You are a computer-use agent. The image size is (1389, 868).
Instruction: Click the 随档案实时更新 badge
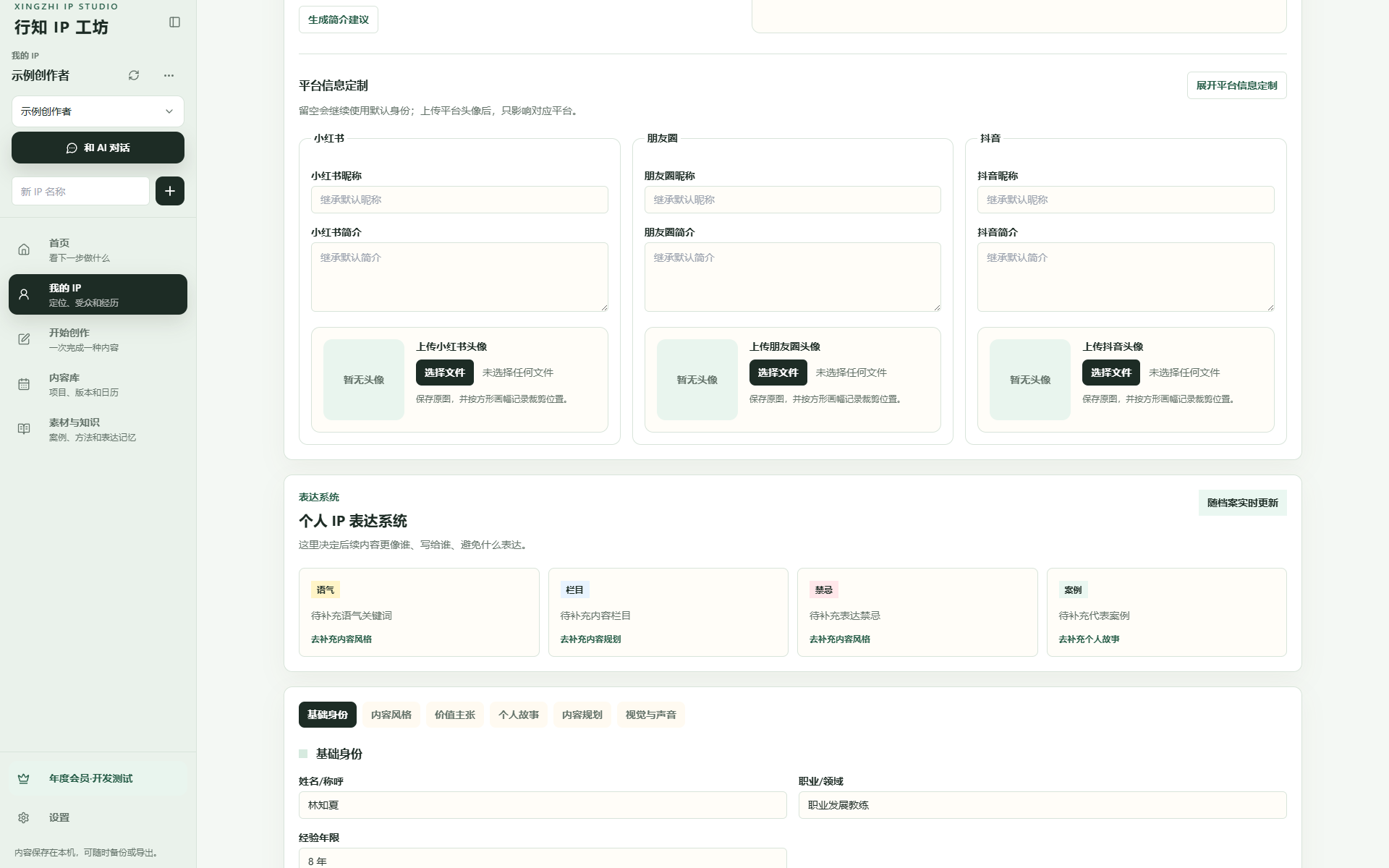click(1242, 503)
